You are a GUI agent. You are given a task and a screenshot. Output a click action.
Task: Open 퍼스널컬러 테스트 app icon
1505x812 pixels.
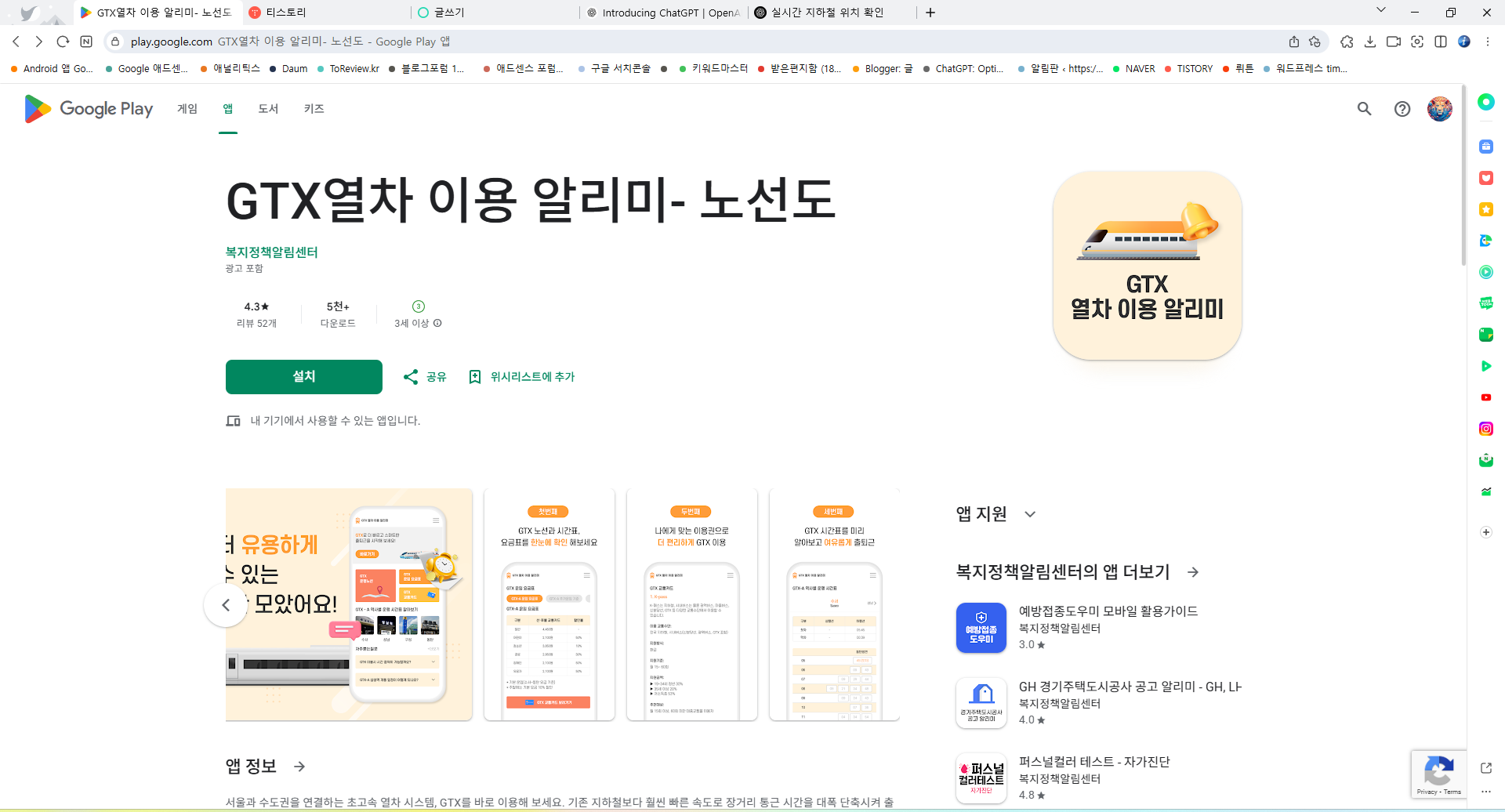tap(981, 778)
